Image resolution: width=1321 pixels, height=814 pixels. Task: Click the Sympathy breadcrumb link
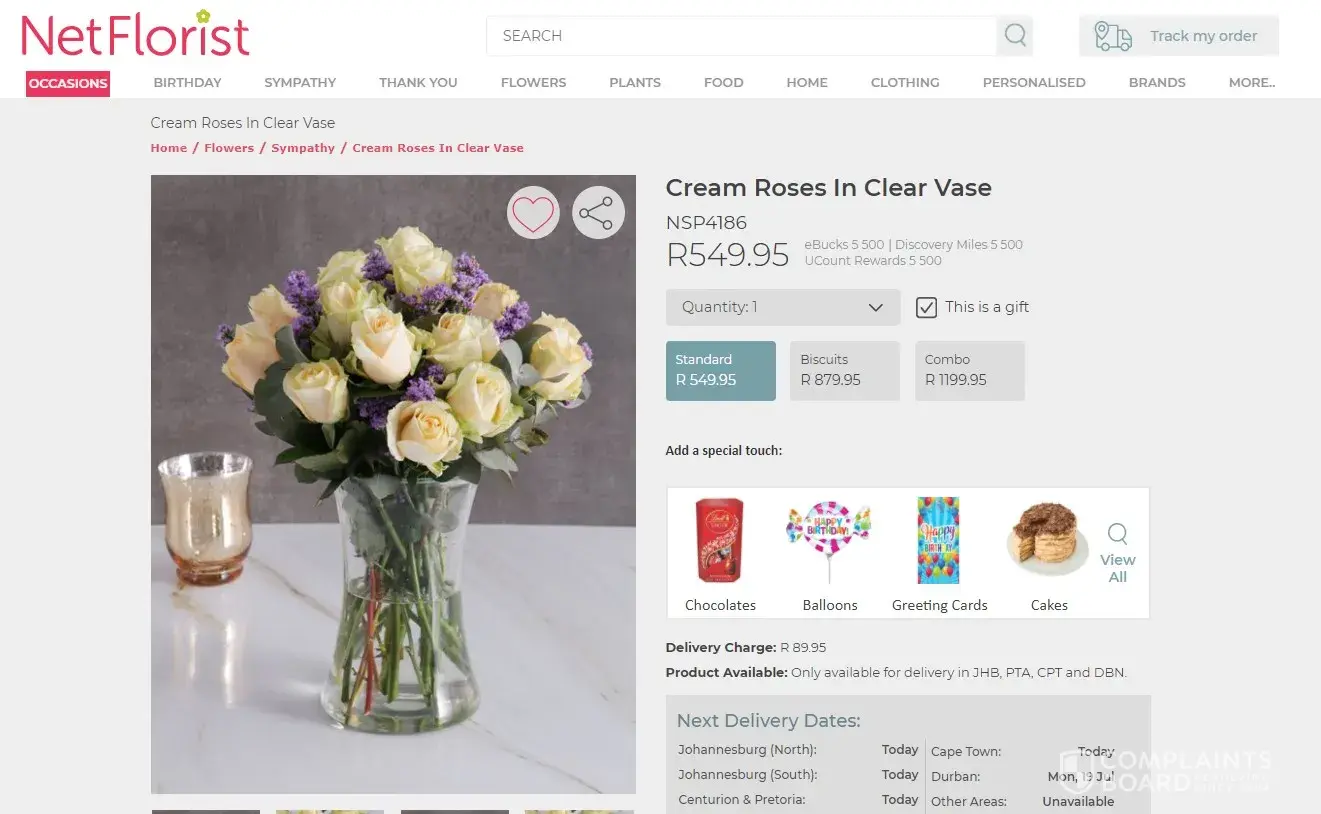click(x=303, y=148)
